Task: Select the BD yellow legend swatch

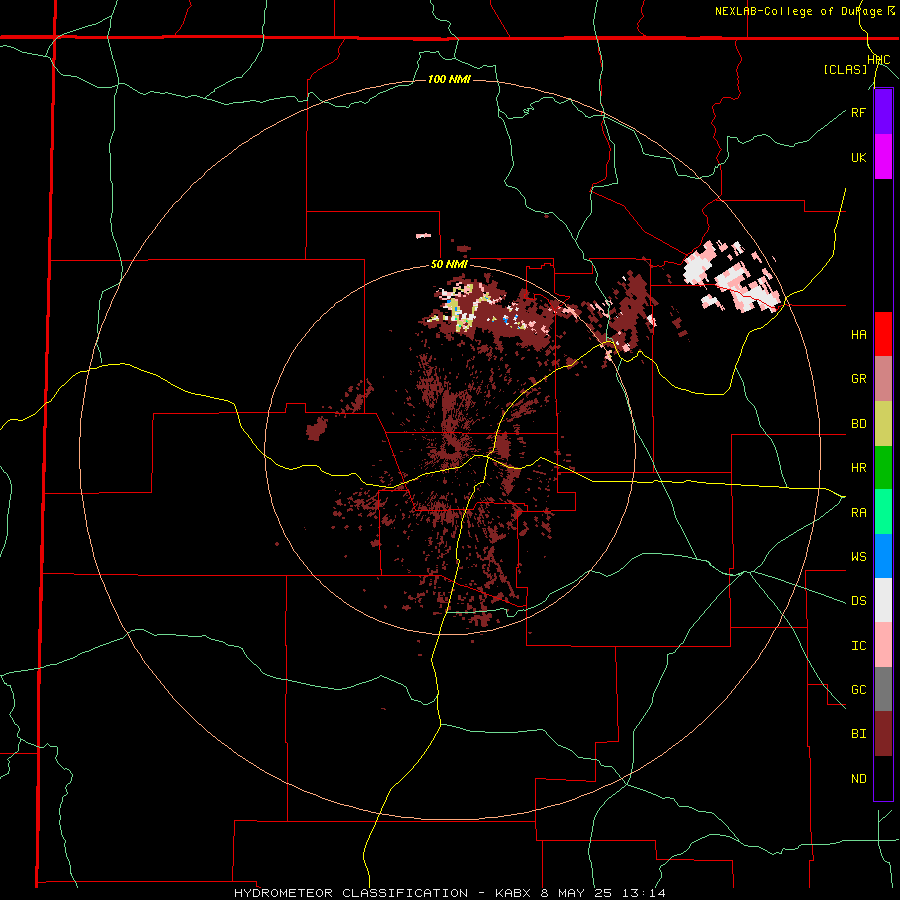Action: point(883,424)
